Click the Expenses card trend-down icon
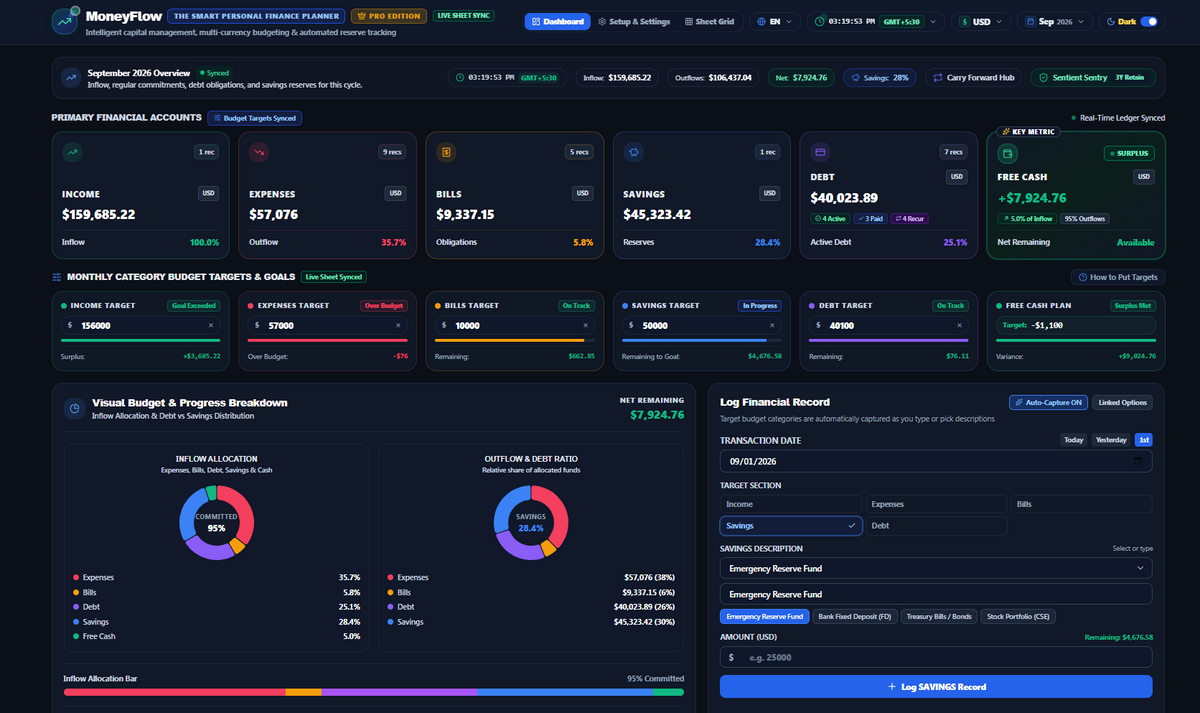Image resolution: width=1200 pixels, height=713 pixels. 259,153
